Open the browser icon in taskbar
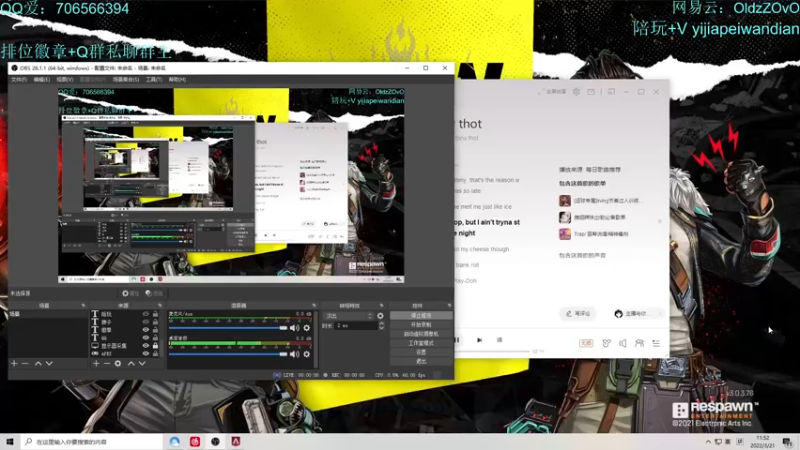 coord(174,441)
